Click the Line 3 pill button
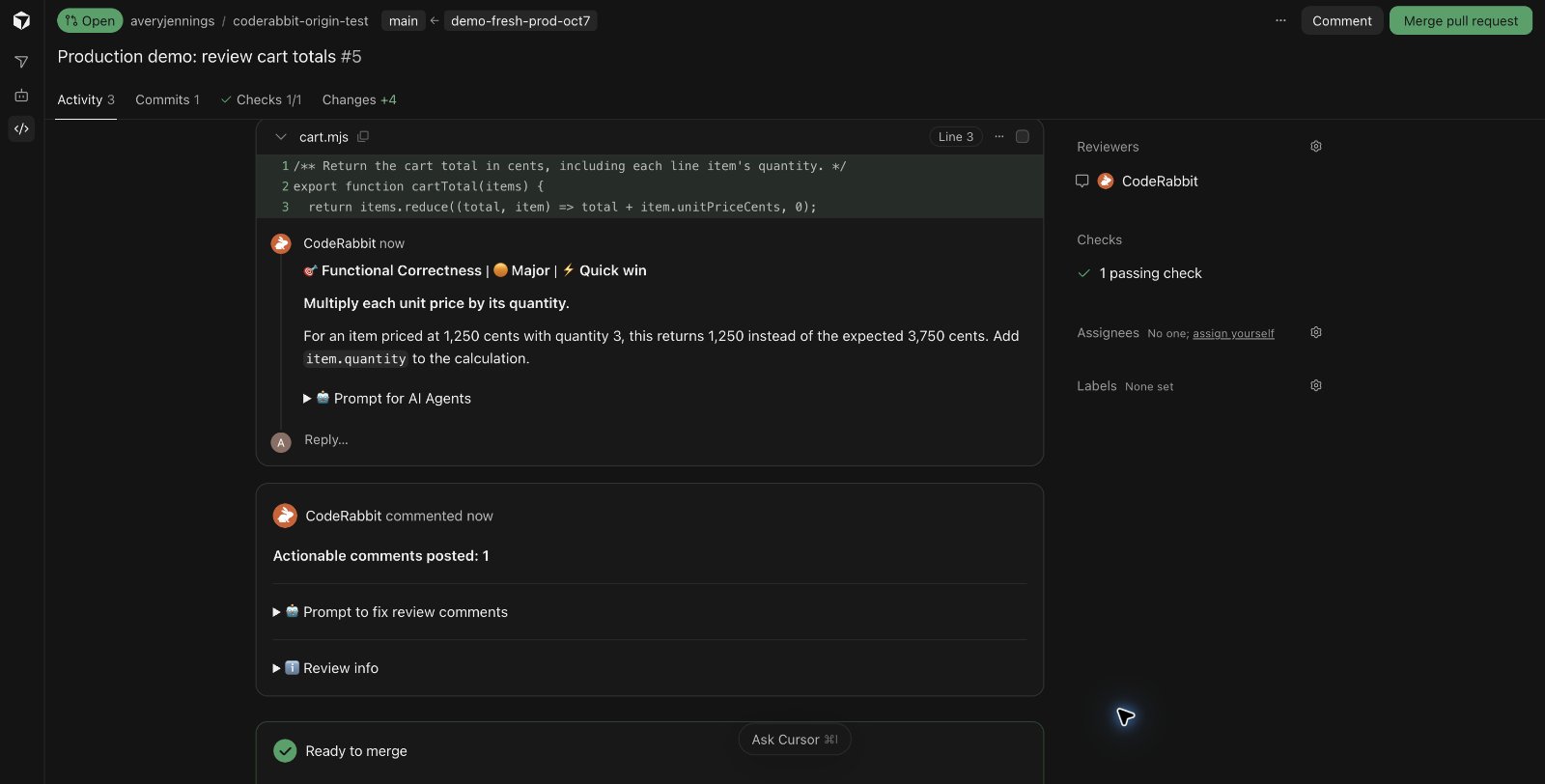 [956, 137]
